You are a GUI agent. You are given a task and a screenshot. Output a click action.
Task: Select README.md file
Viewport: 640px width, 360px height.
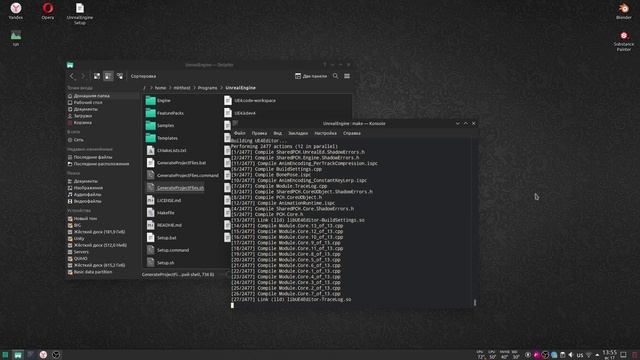164,225
